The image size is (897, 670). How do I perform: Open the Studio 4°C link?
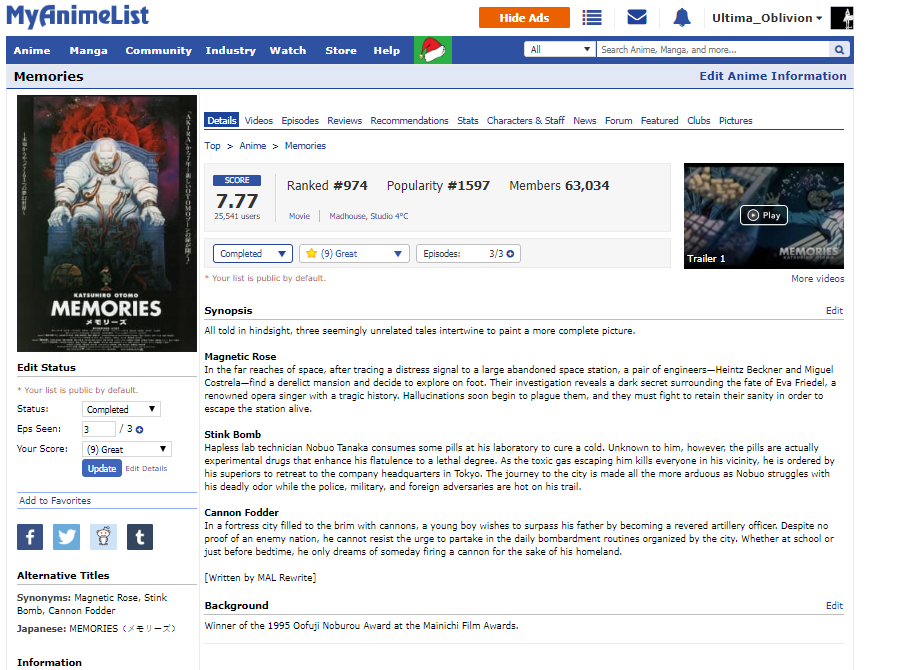coord(390,216)
